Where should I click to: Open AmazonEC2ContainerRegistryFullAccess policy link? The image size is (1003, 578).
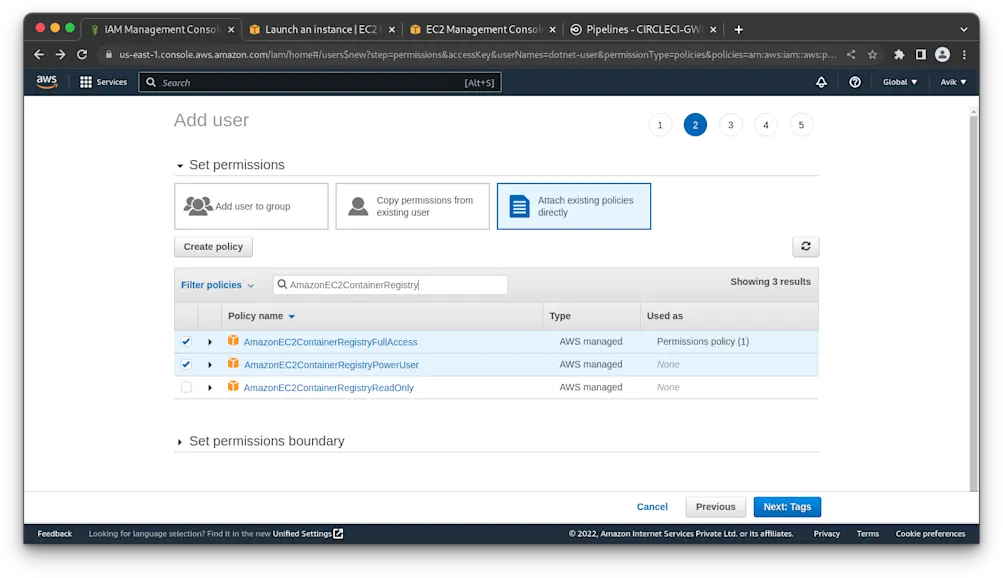331,342
